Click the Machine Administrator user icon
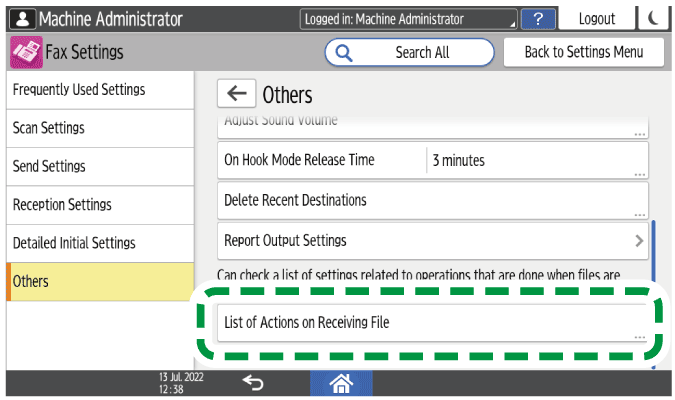 pyautogui.click(x=21, y=19)
